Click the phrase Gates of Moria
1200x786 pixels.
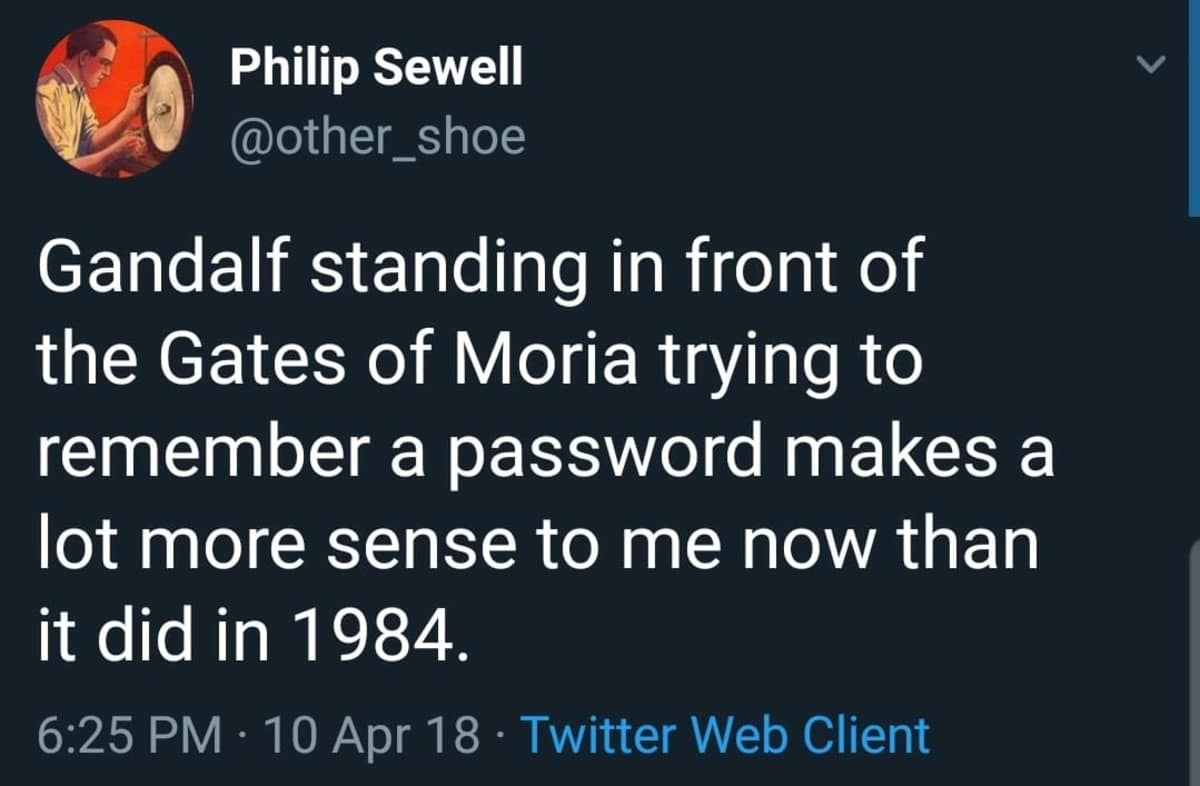tap(400, 357)
